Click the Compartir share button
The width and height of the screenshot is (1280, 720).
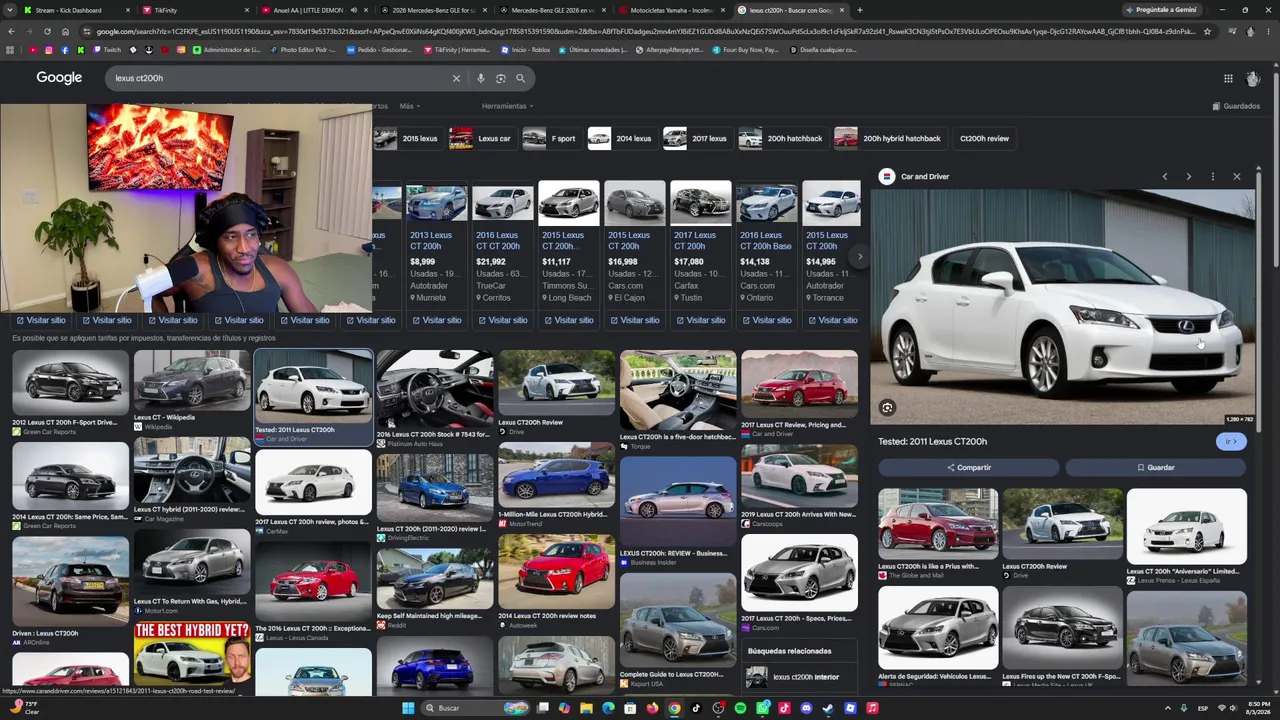(968, 468)
